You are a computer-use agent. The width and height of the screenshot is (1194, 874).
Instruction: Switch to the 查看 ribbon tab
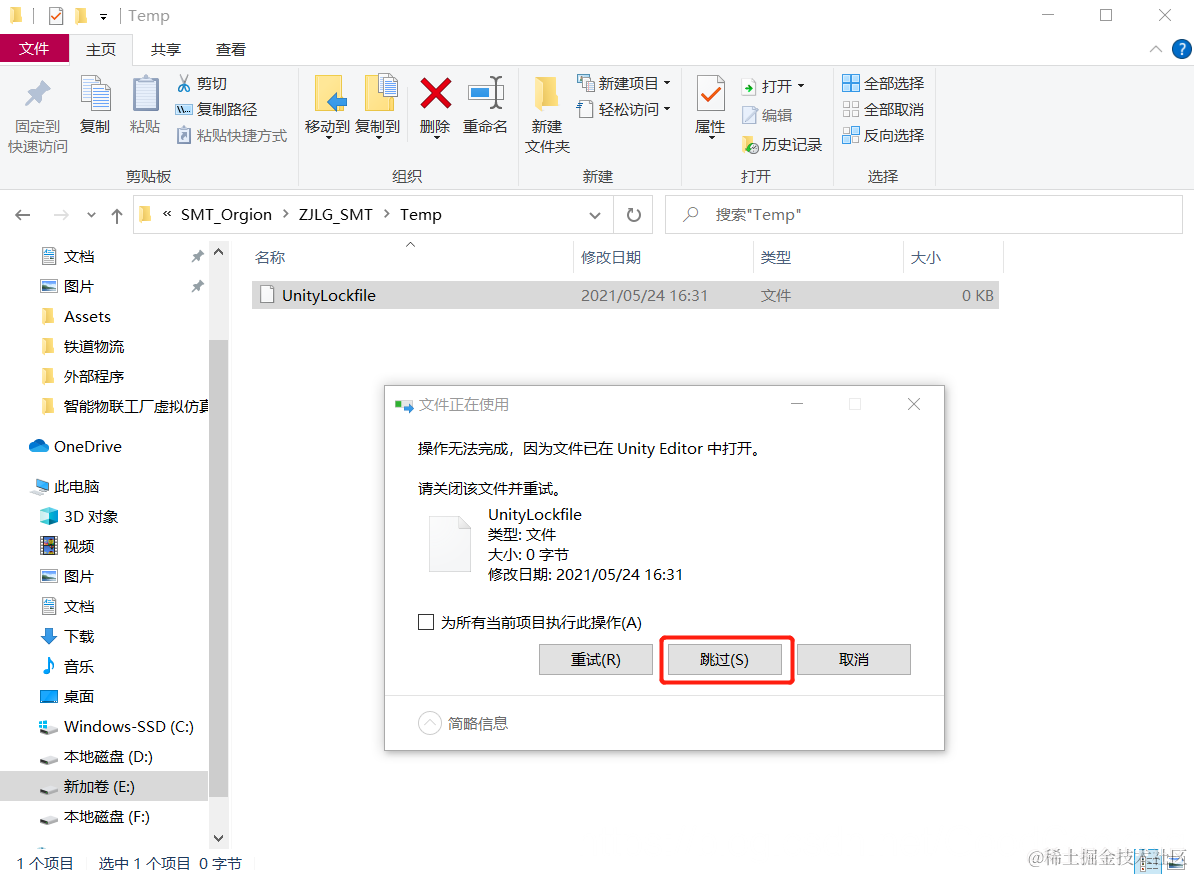230,48
